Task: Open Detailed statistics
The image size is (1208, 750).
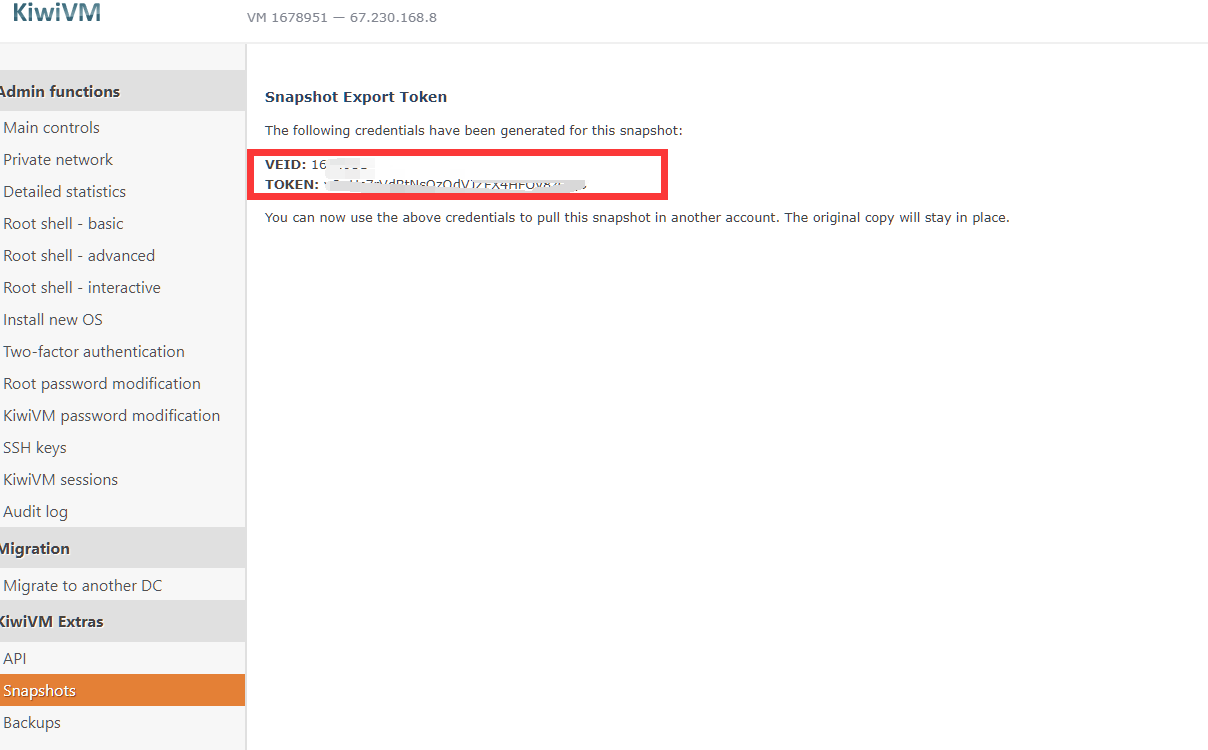Action: [65, 192]
